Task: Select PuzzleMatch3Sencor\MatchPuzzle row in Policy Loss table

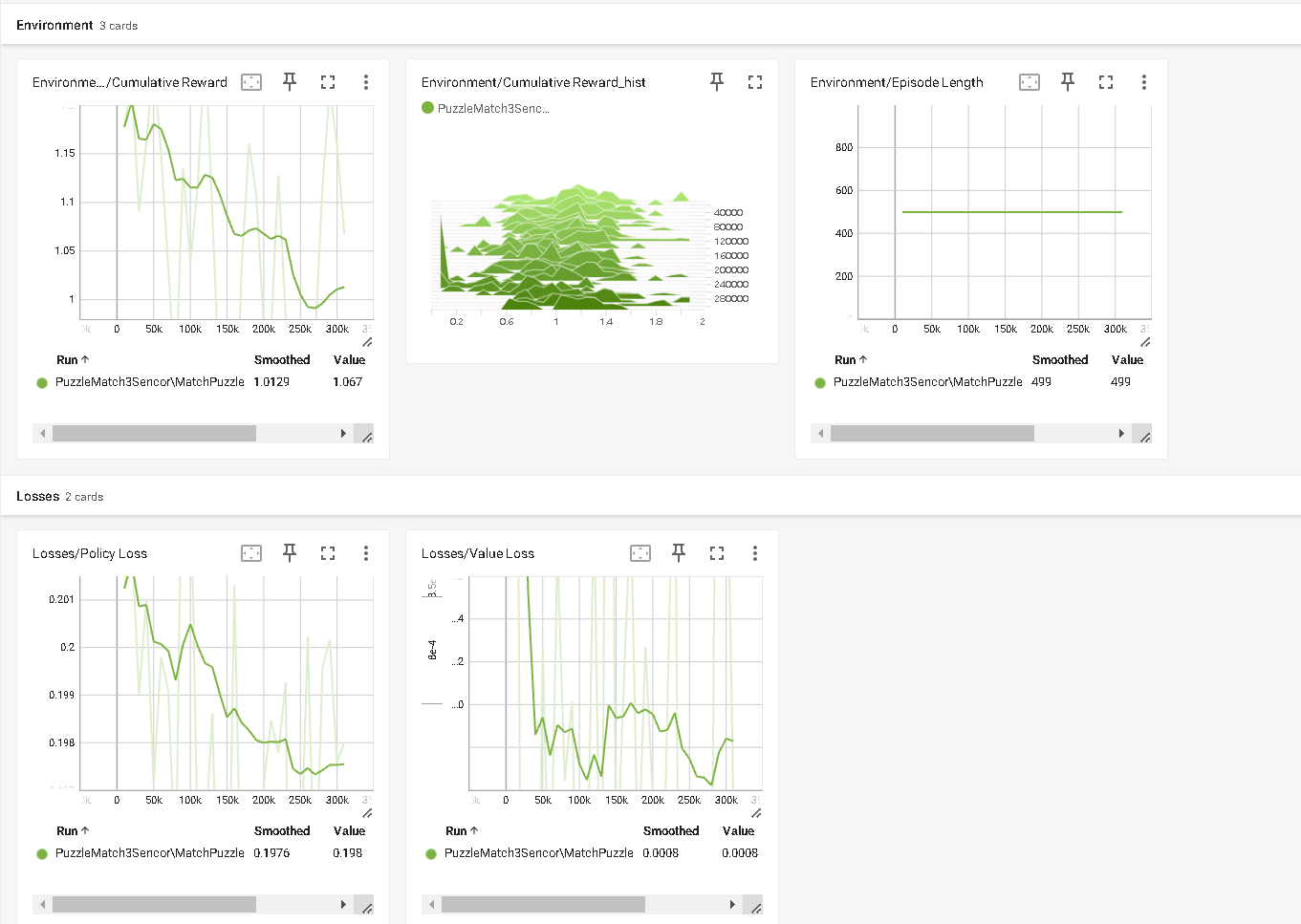Action: 203,853
